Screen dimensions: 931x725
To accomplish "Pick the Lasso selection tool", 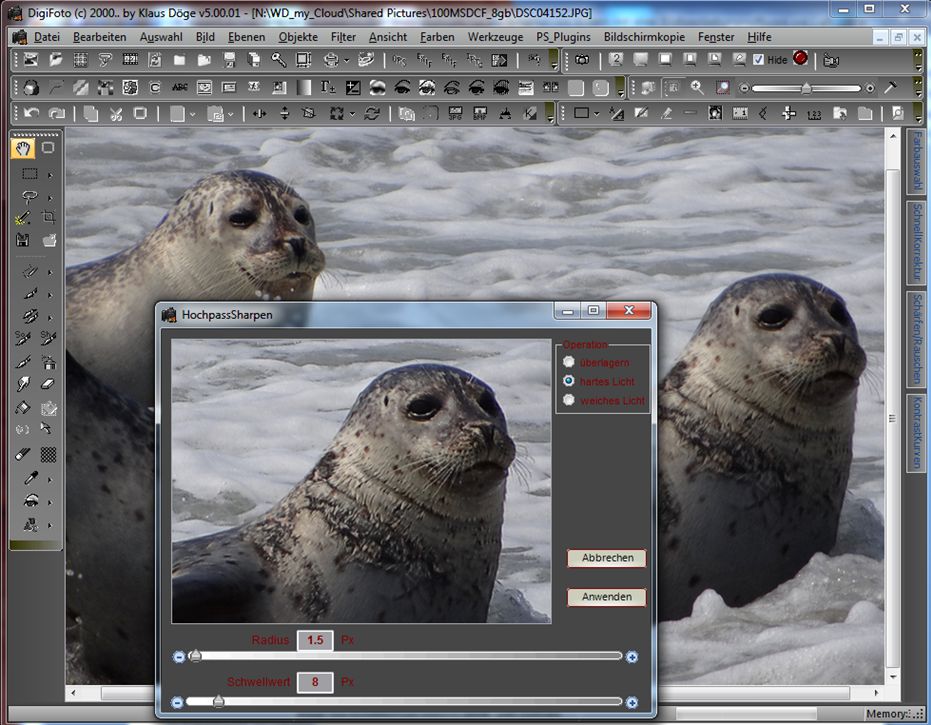I will tap(29, 196).
